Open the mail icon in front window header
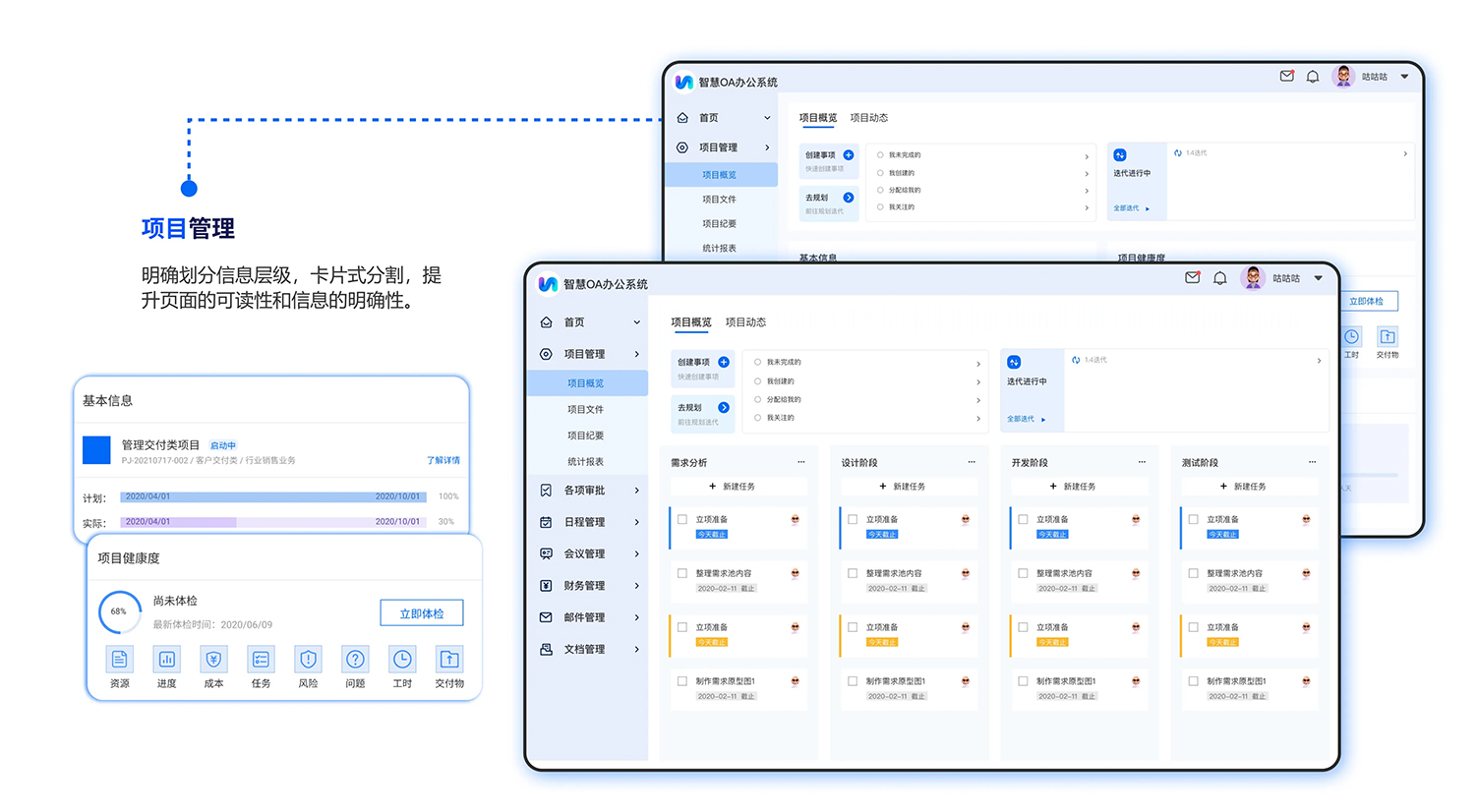This screenshot has width=1475, height=812. click(1192, 278)
